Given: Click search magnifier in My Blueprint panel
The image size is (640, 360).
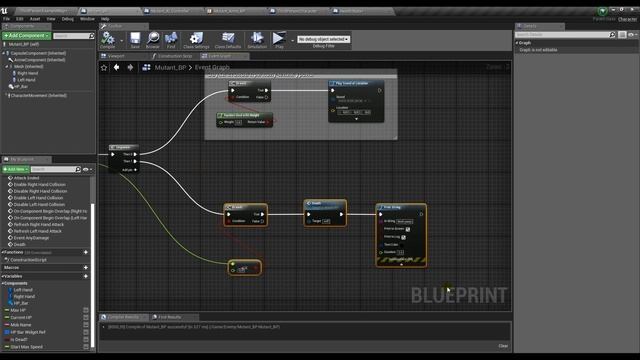Looking at the screenshot, I should pos(78,169).
